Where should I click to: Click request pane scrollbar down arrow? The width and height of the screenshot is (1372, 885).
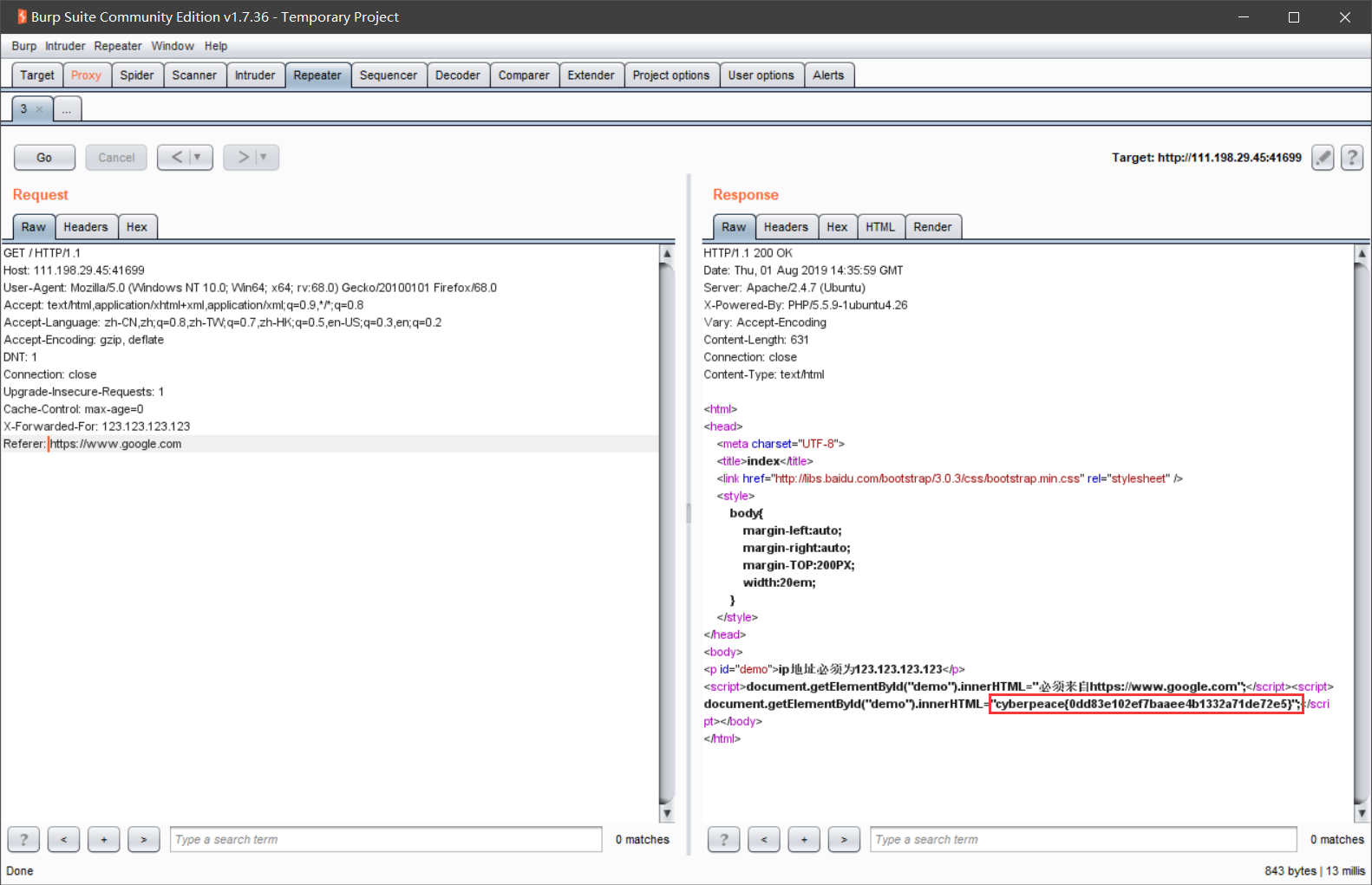point(667,813)
